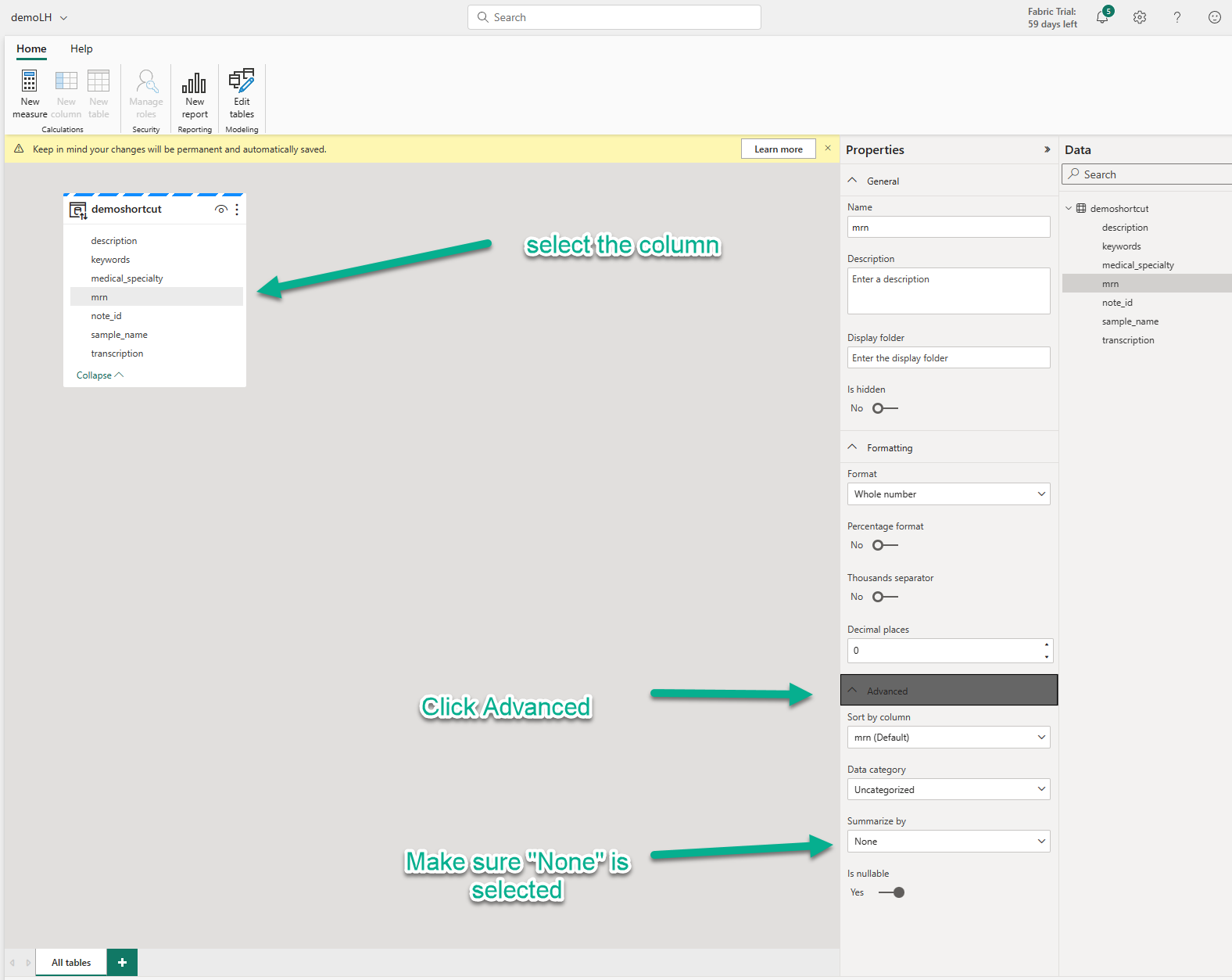Toggle the Is hidden switch
This screenshot has width=1232, height=980.
tap(885, 408)
